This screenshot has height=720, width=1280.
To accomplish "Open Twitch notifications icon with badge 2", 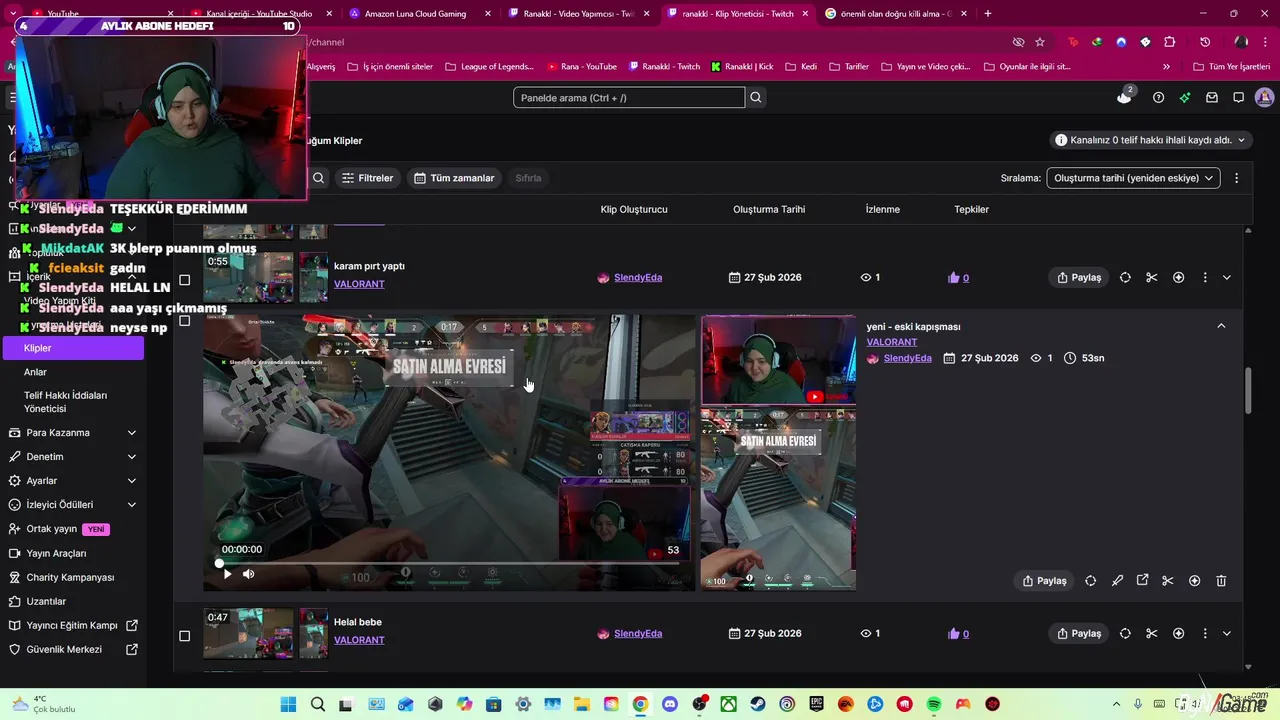I will coord(1125,96).
